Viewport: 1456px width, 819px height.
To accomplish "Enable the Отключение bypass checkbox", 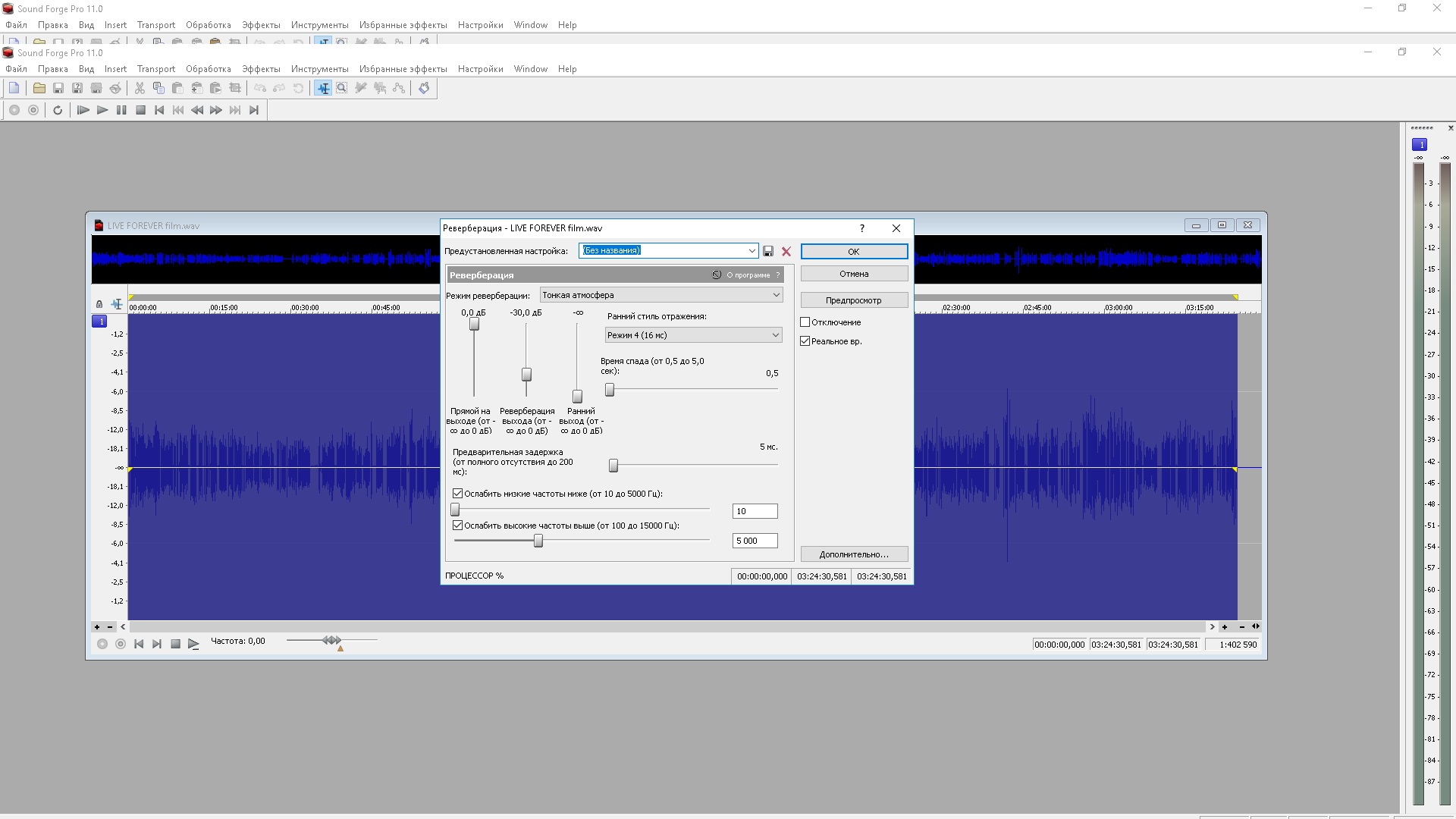I will 805,322.
